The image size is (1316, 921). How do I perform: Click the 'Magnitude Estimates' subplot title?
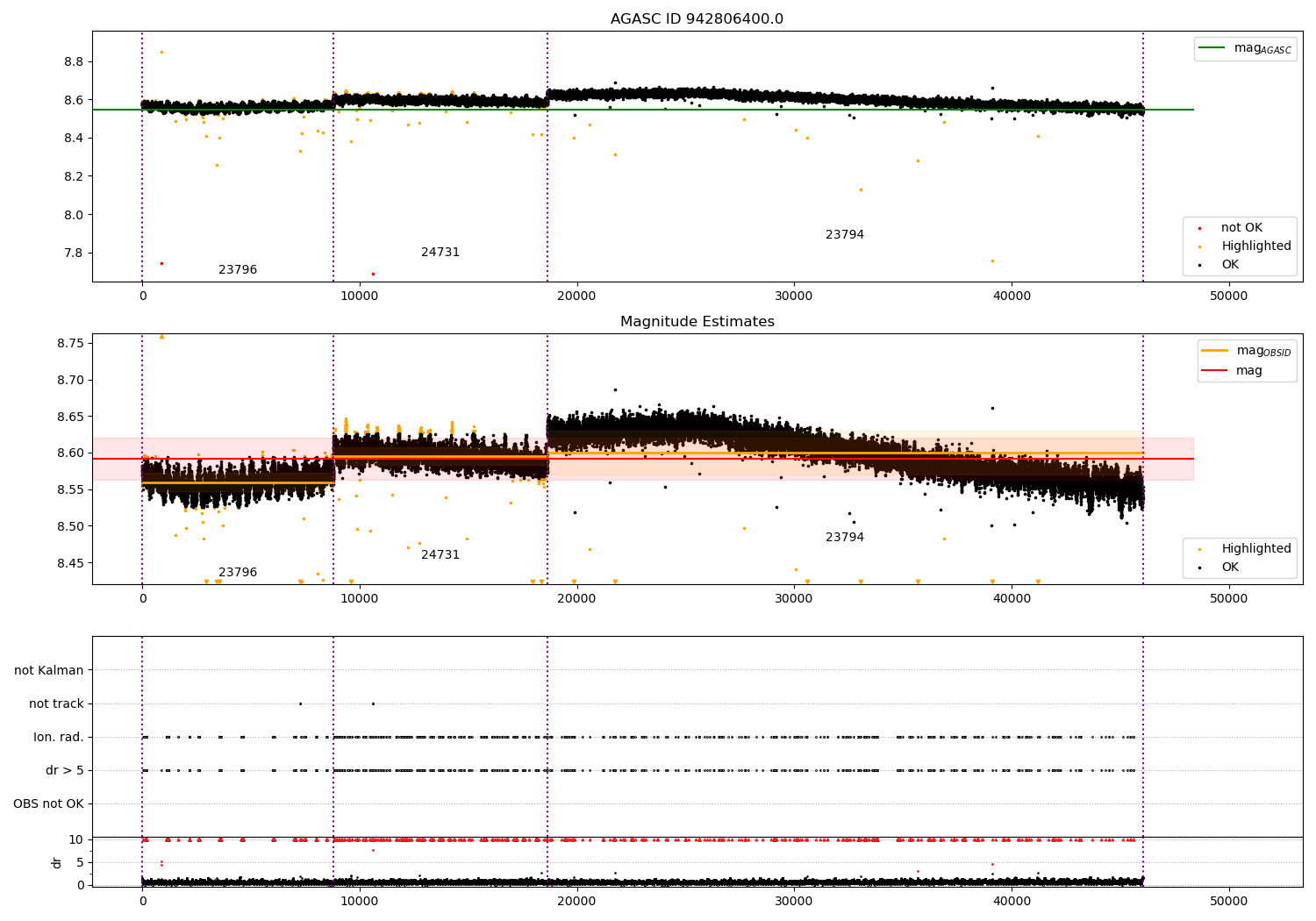697,322
